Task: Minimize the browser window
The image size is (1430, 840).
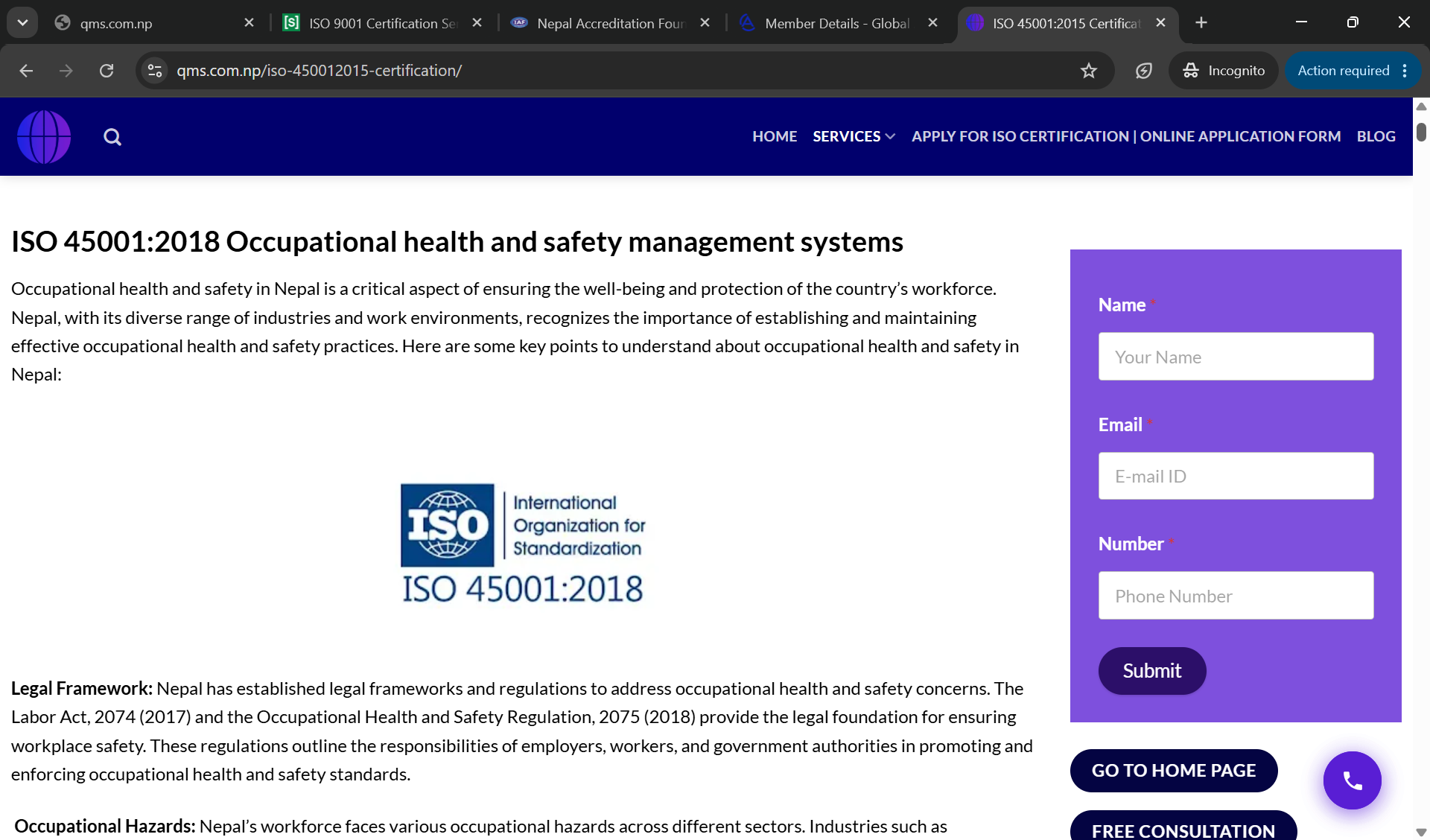Action: point(1301,22)
